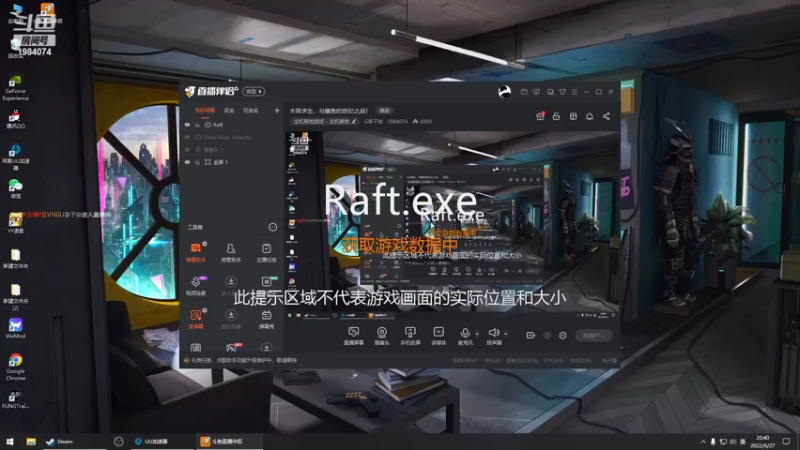Open the Google Chrome desktop icon

point(15,367)
